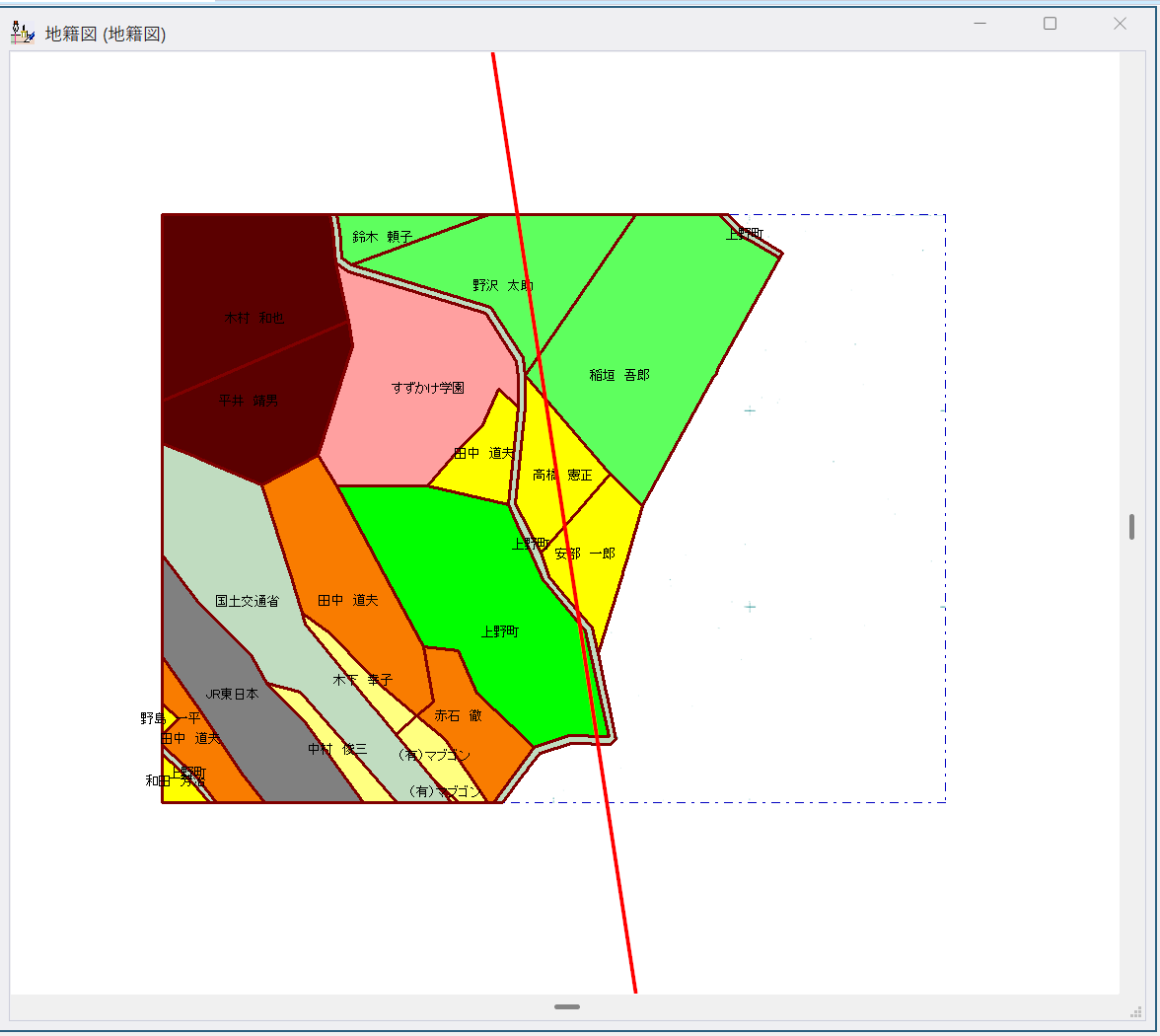The height and width of the screenshot is (1036, 1160).
Task: Click the lower (有)マブゴン label at map bottom
Action: [446, 791]
